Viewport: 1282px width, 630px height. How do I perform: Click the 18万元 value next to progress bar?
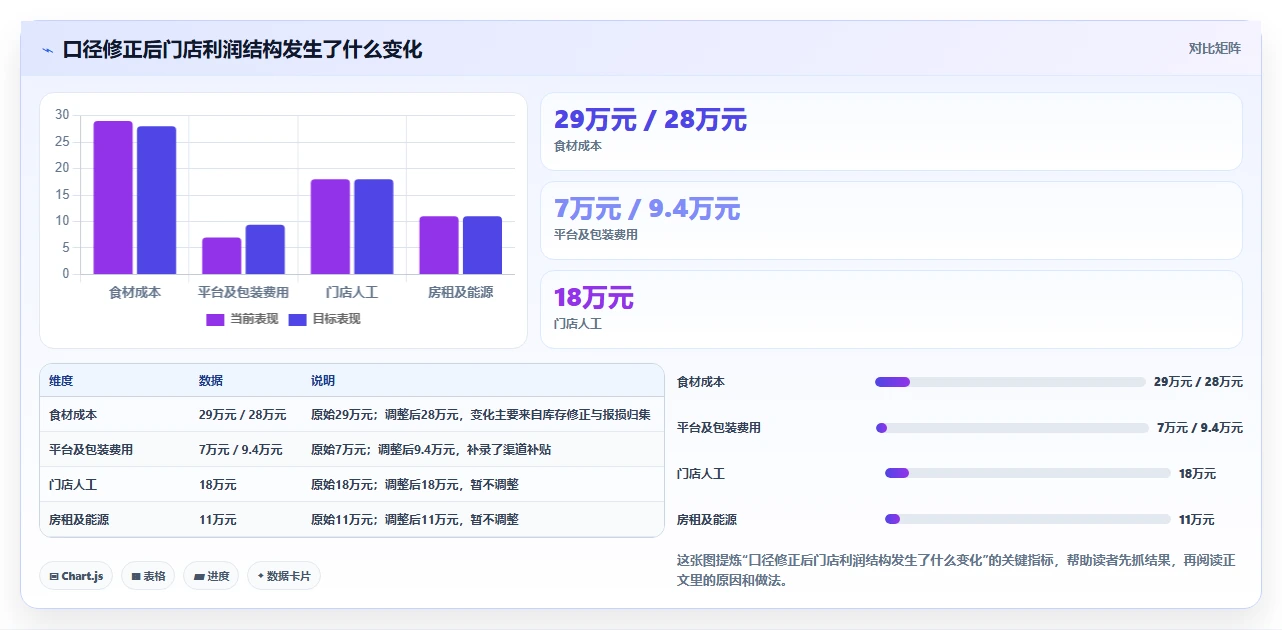1197,474
